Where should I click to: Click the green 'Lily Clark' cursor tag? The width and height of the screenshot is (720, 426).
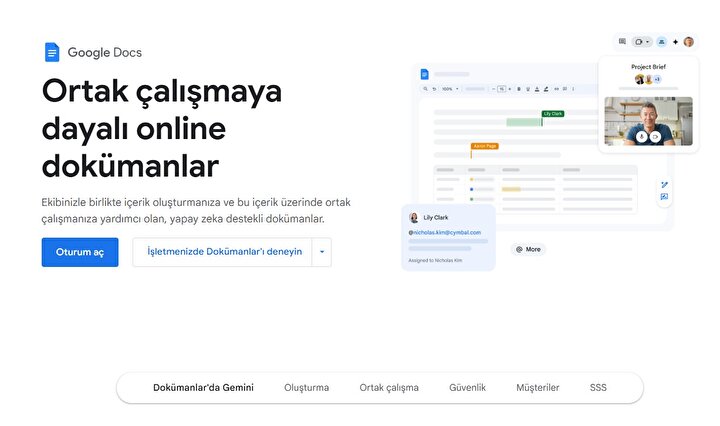pos(553,113)
